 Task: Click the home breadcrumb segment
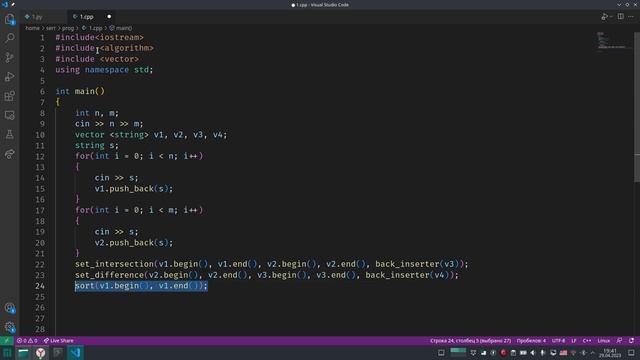point(33,28)
